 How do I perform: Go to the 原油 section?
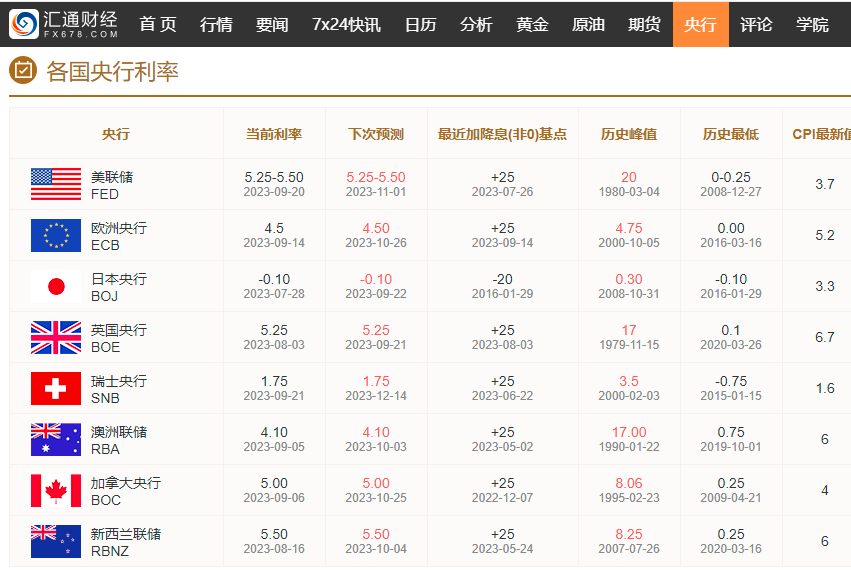coord(588,24)
